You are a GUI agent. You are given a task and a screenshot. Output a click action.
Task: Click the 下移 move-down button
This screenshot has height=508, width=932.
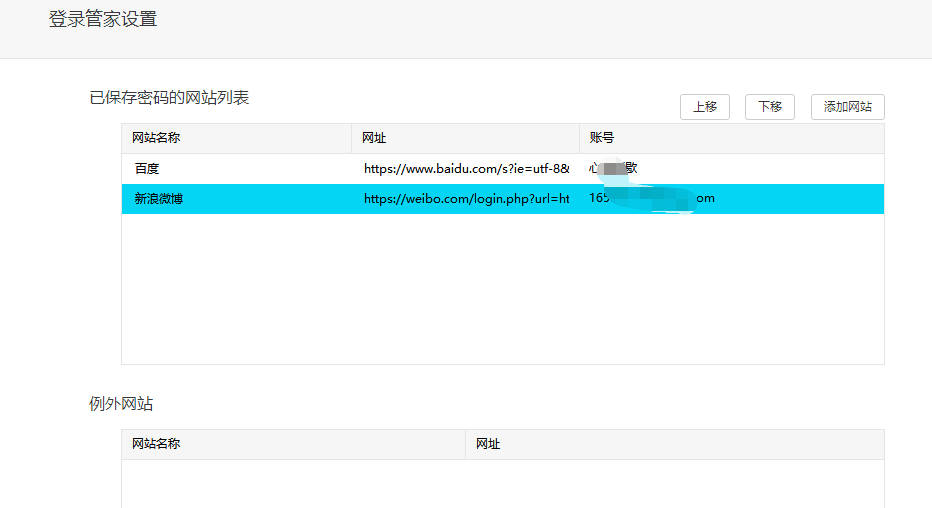pyautogui.click(x=769, y=107)
